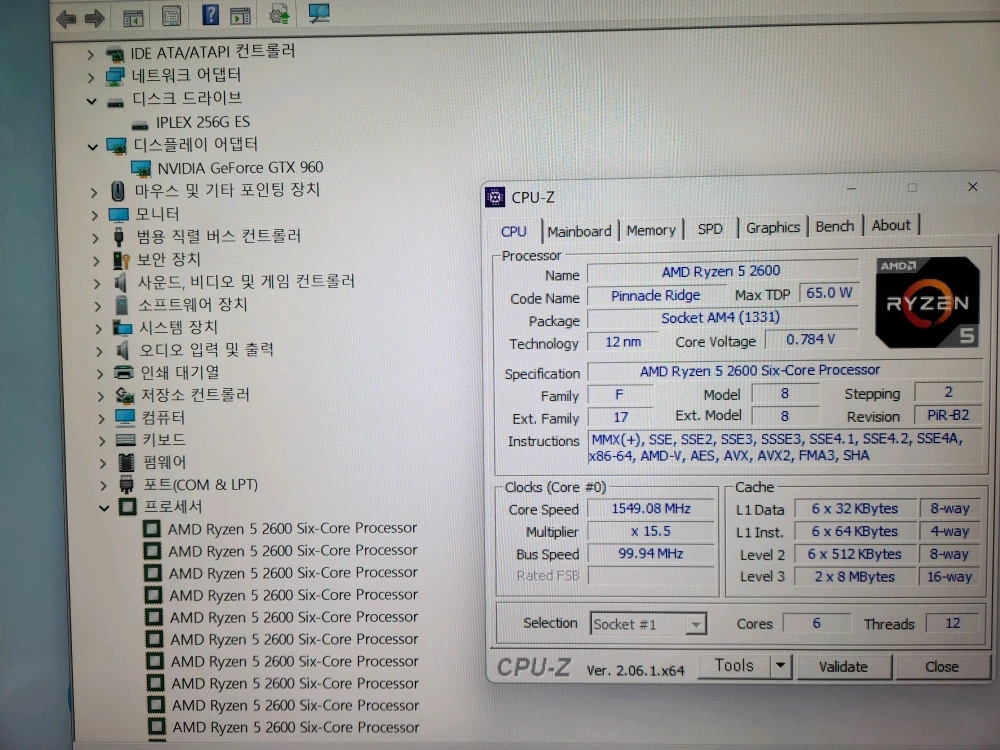
Task: Click the Multiplier value x 15.5
Action: 651,531
